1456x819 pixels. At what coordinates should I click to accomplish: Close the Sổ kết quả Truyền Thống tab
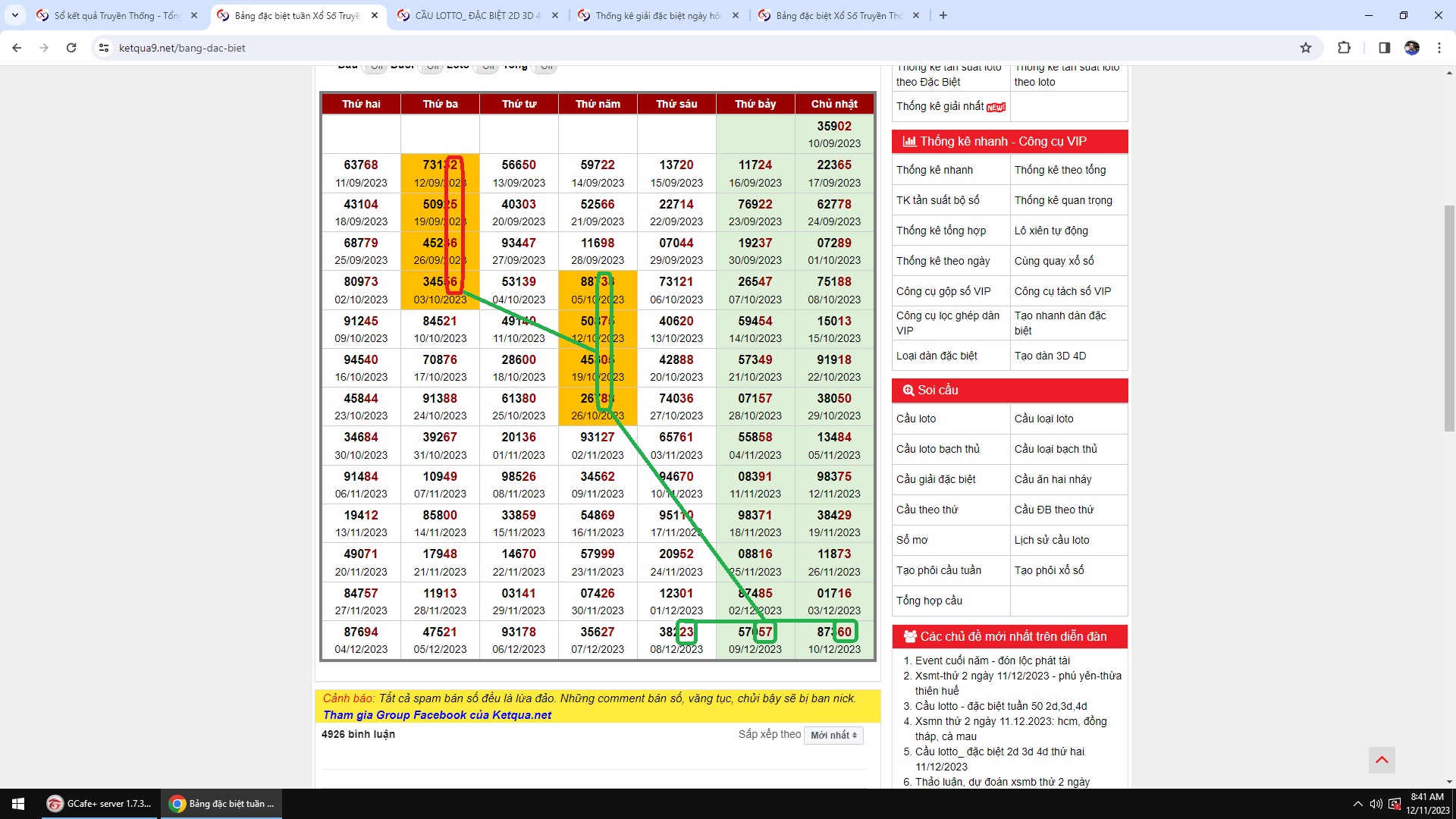194,15
